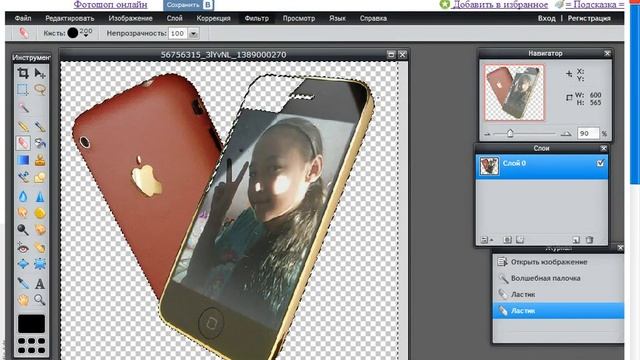Select the Zoom magnifier tool
The image size is (640, 360).
click(40, 300)
